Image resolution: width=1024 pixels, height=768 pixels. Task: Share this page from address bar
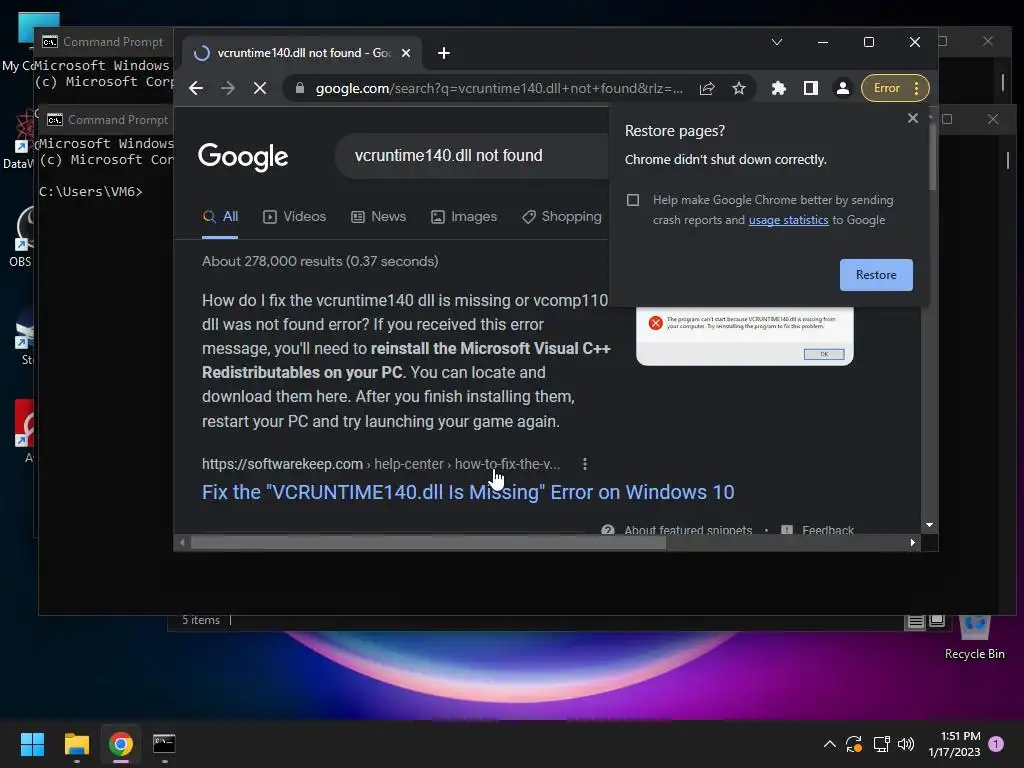coord(707,88)
